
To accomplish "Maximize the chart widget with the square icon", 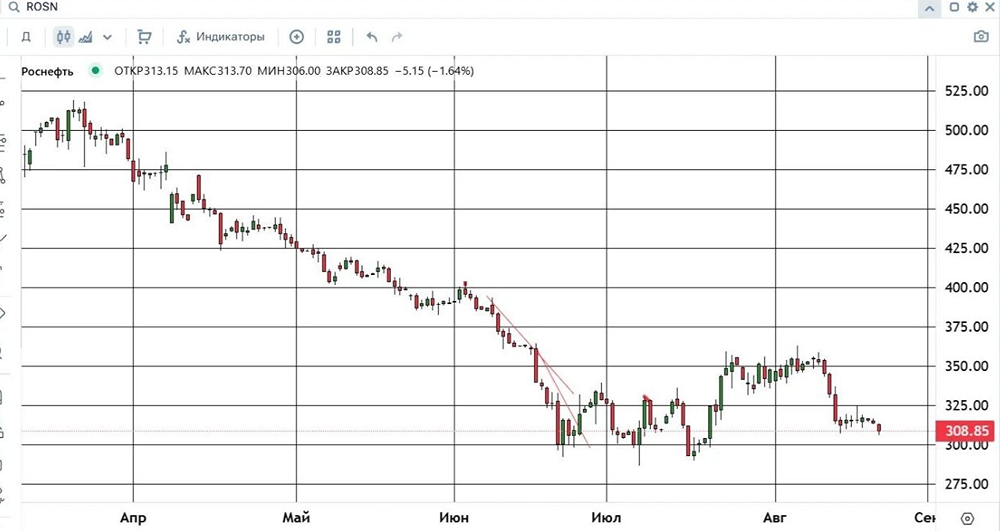I will point(954,7).
